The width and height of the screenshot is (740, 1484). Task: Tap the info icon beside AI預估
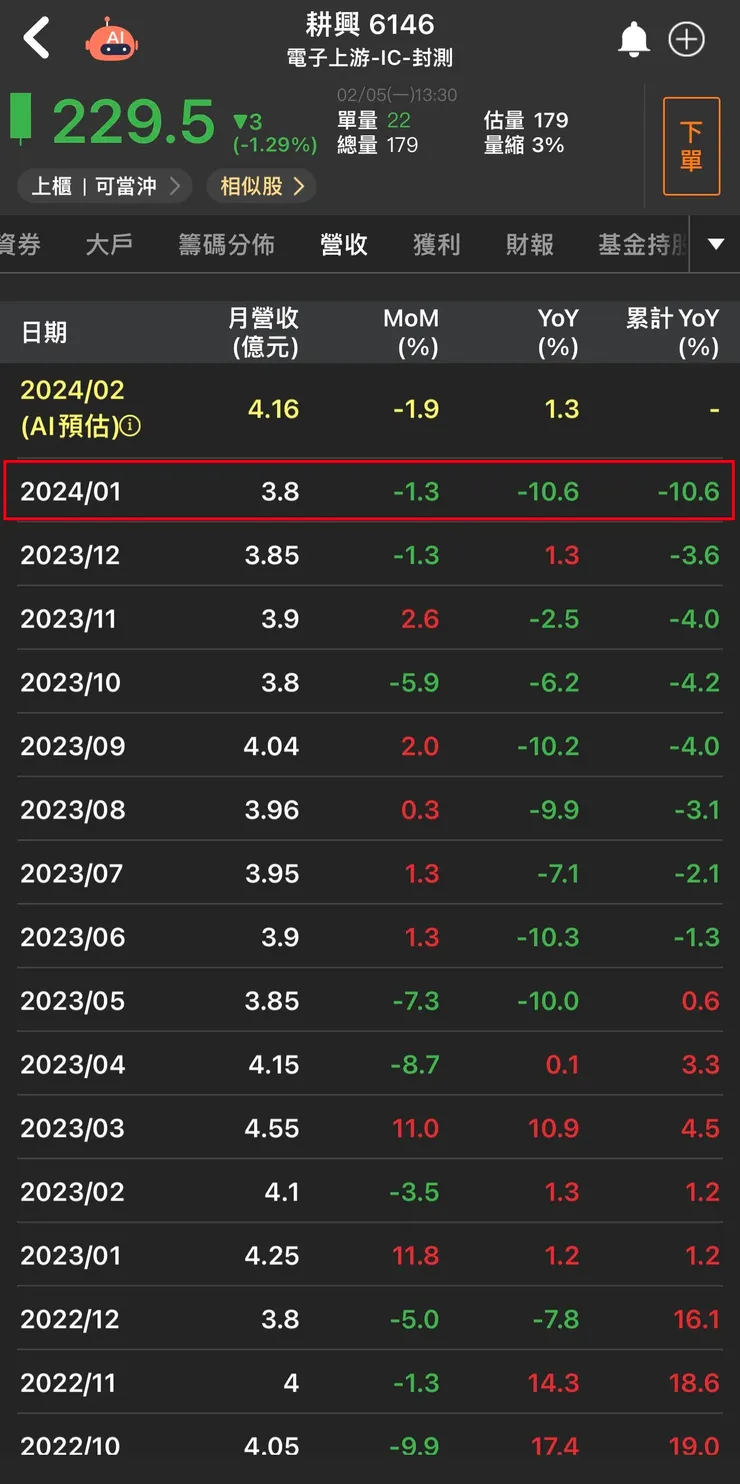[x=131, y=427]
